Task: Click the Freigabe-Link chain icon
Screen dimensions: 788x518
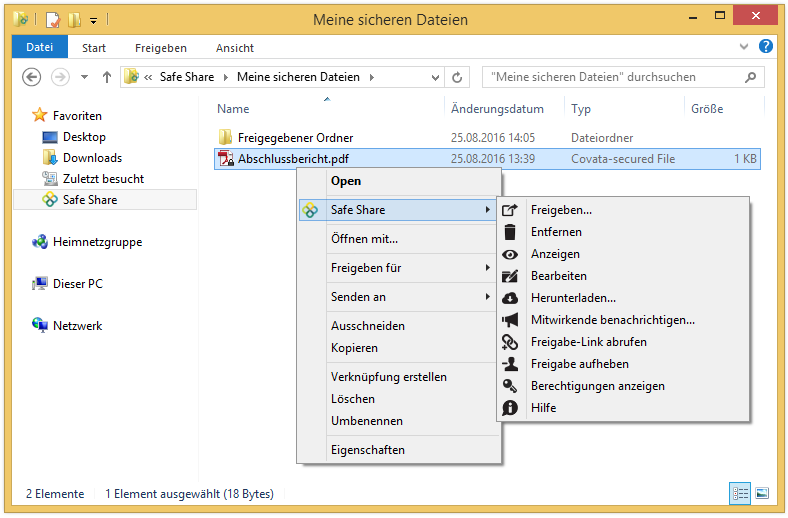Action: click(x=510, y=342)
